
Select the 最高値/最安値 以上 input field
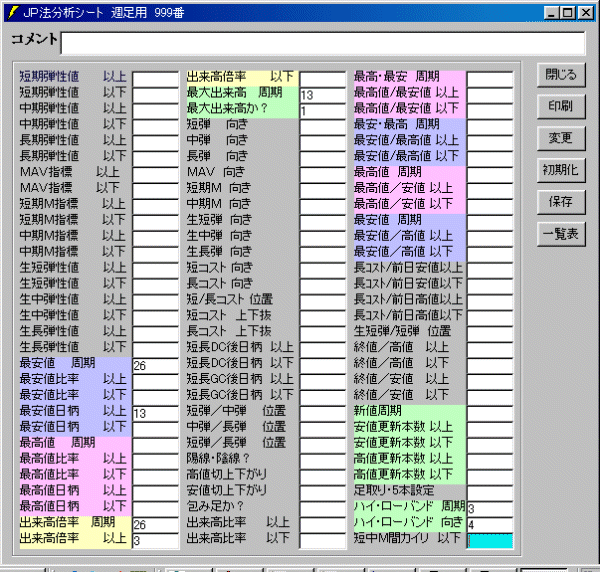pyautogui.click(x=490, y=95)
